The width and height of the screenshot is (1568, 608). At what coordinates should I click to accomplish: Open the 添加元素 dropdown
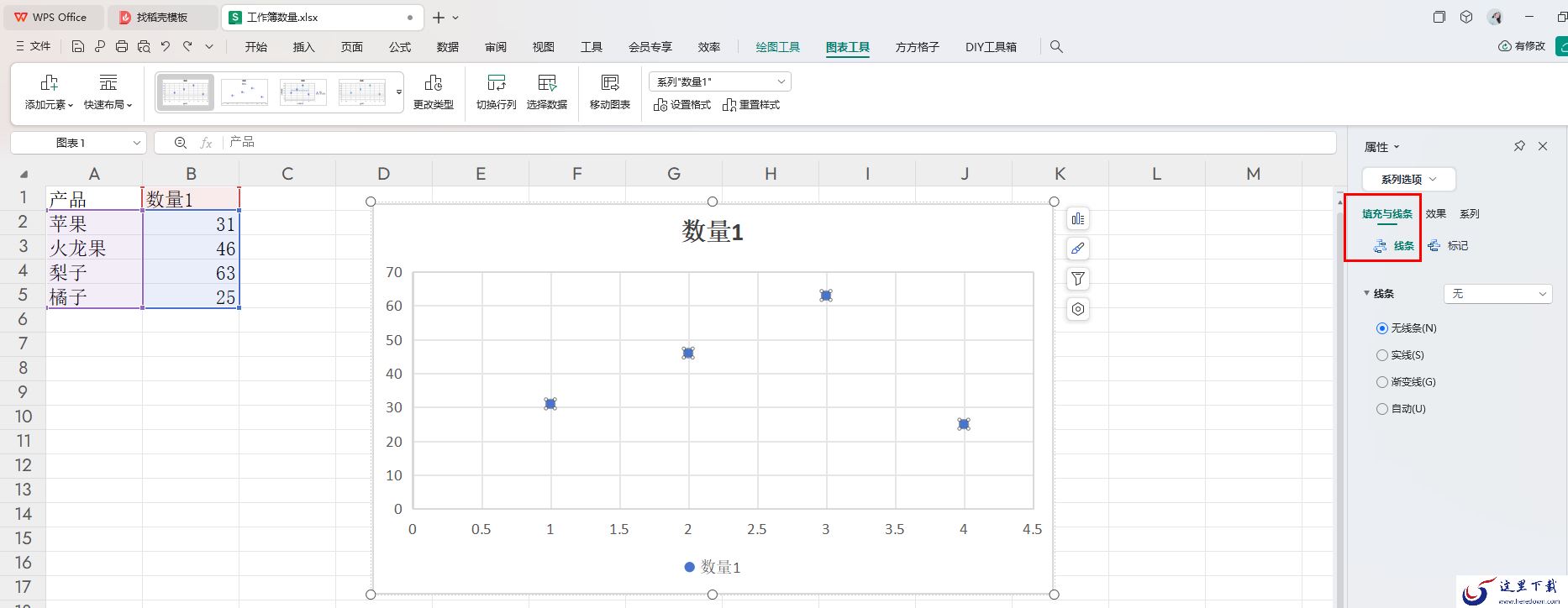(49, 92)
